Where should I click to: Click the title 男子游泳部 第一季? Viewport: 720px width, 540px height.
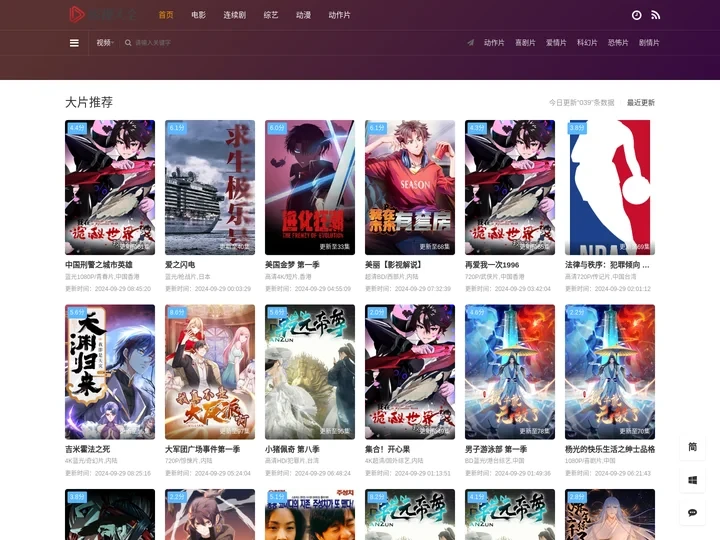point(496,450)
